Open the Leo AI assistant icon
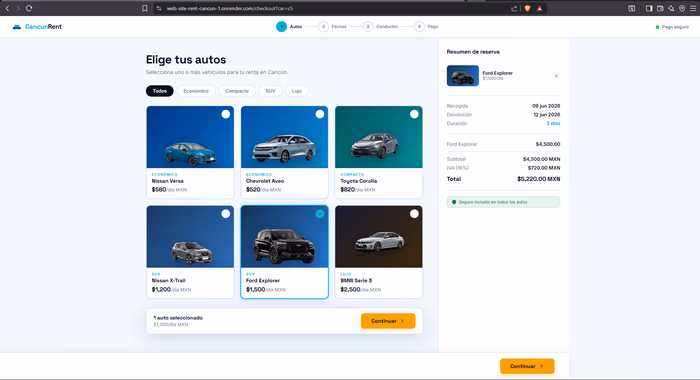 pos(671,8)
